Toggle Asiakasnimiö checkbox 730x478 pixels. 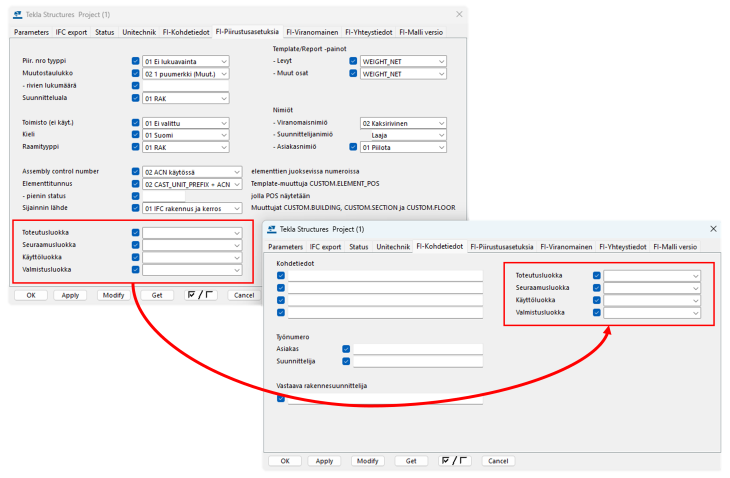(x=353, y=147)
